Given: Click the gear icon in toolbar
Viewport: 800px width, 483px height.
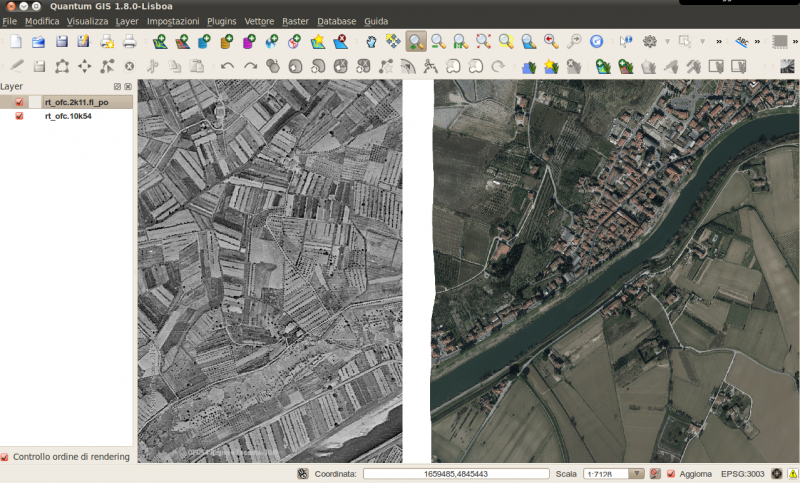Looking at the screenshot, I should coord(649,41).
